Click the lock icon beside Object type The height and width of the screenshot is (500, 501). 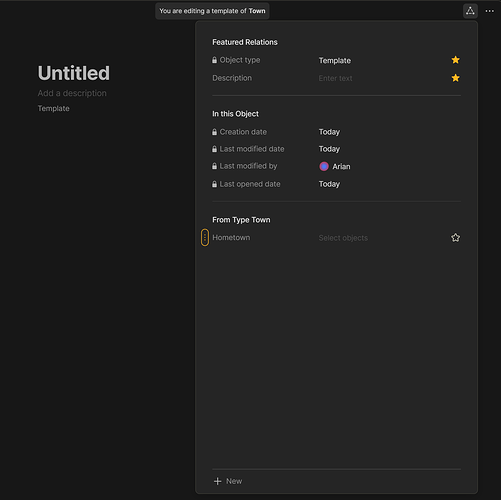214,60
